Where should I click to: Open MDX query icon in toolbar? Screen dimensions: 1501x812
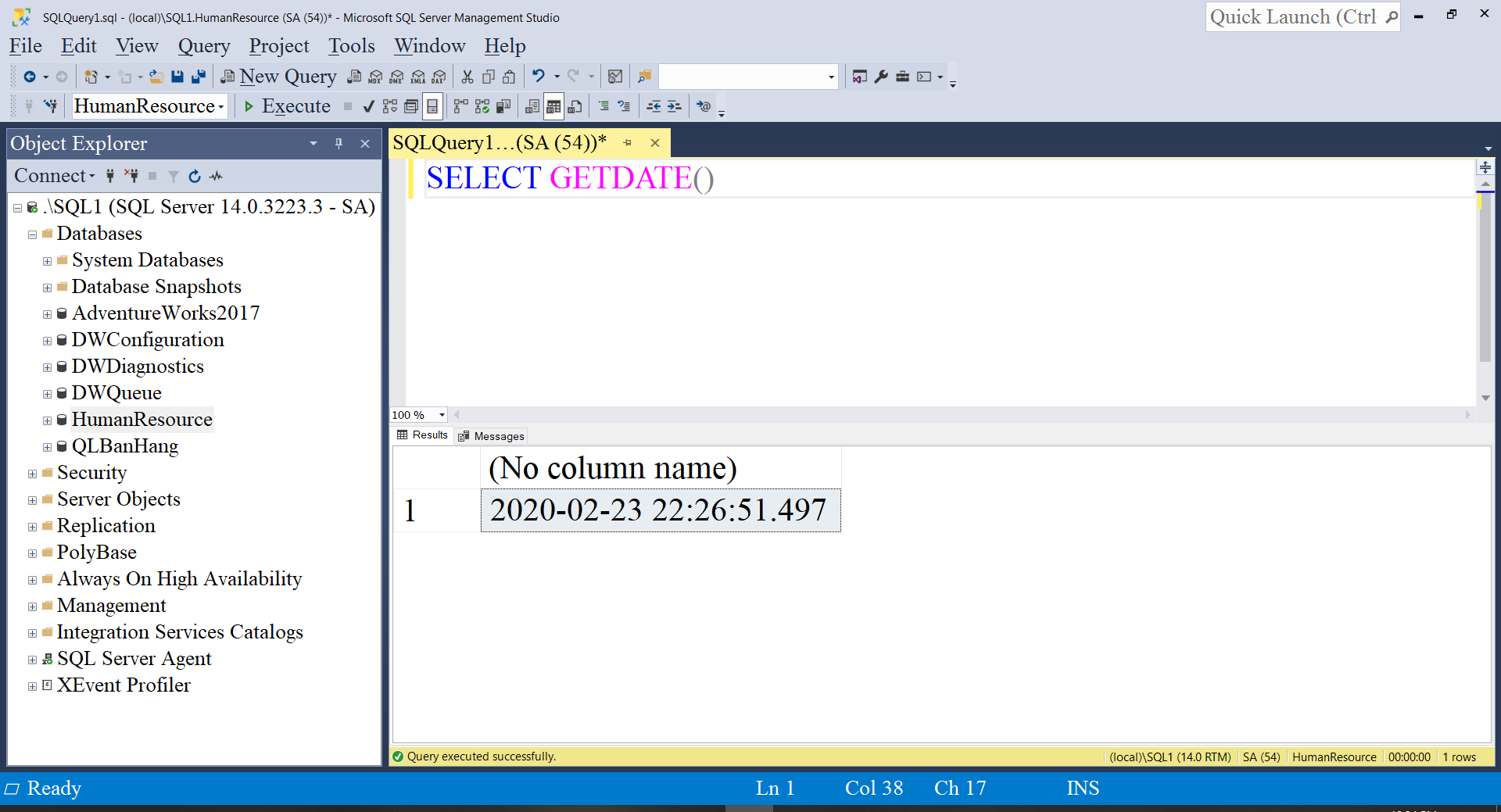(x=375, y=77)
